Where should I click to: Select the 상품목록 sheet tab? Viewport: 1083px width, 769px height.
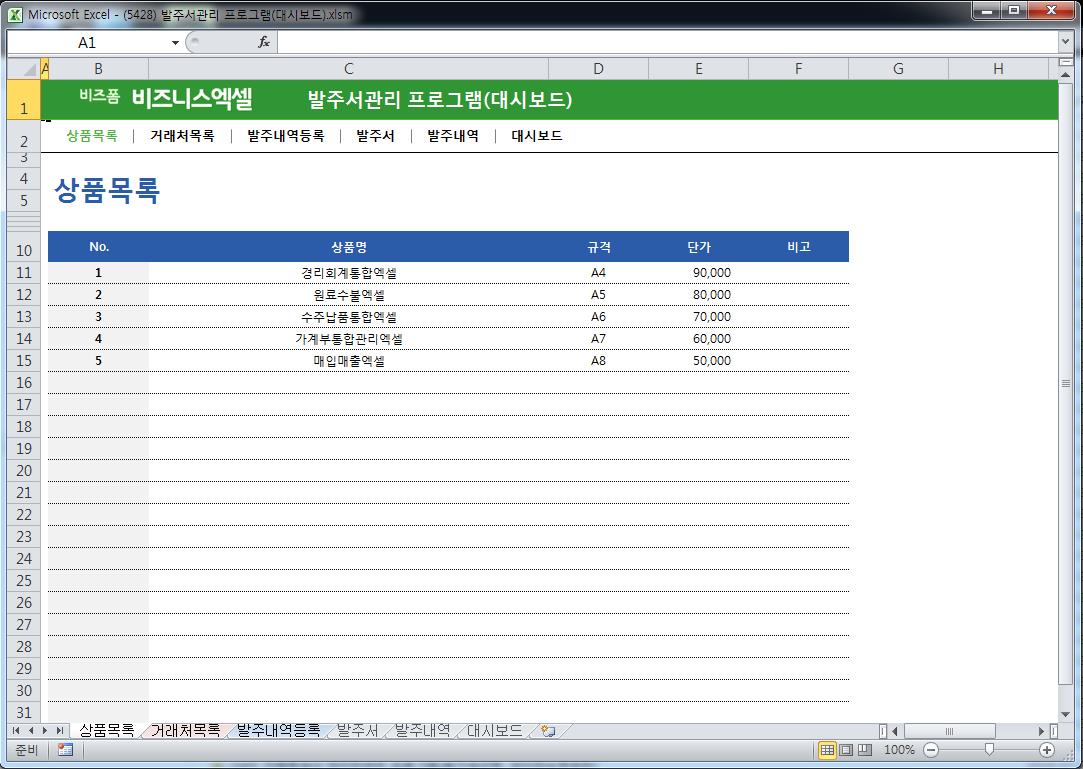pyautogui.click(x=107, y=730)
